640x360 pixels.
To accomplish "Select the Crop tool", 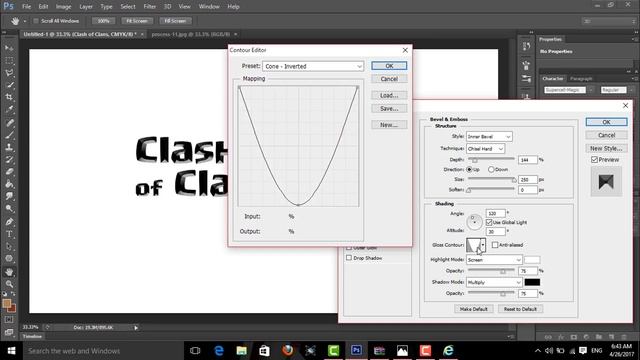I will (x=9, y=97).
